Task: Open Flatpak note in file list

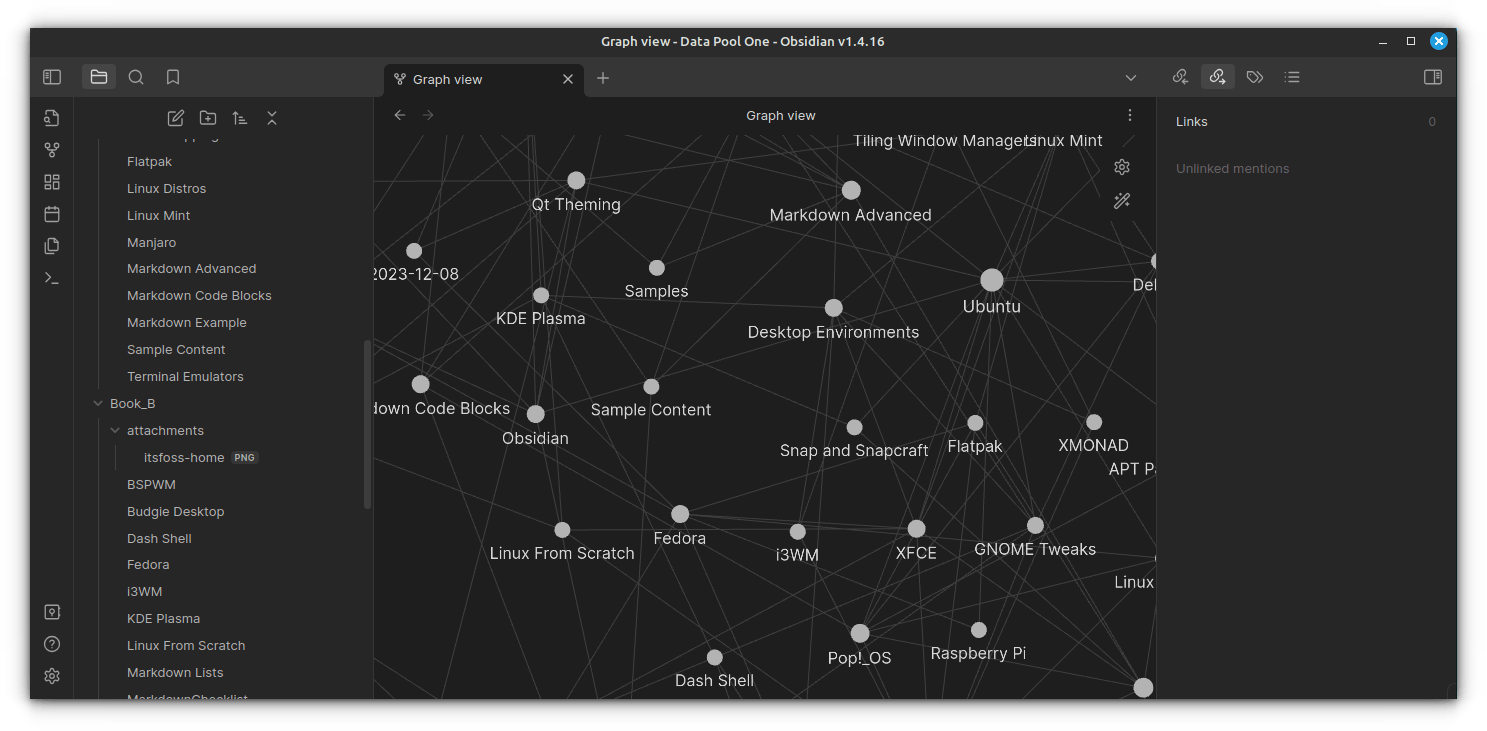Action: [x=150, y=162]
